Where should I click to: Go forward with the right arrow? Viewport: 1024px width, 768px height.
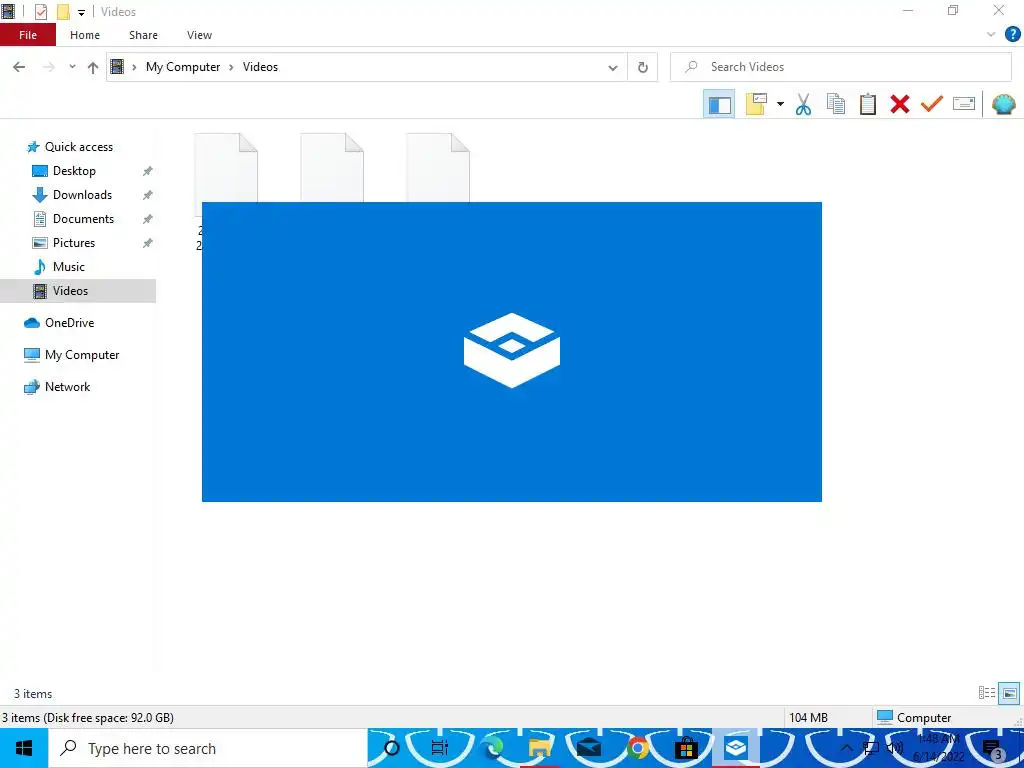click(x=49, y=67)
